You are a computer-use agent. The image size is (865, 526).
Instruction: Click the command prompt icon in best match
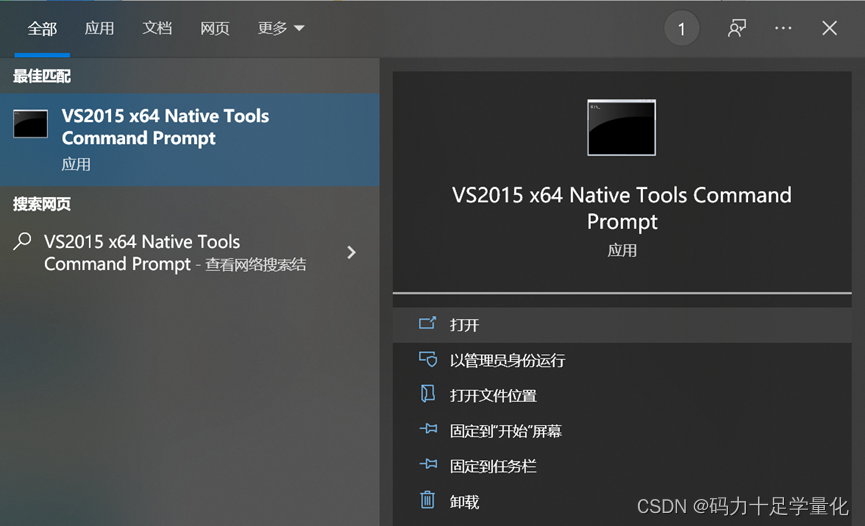tap(30, 124)
